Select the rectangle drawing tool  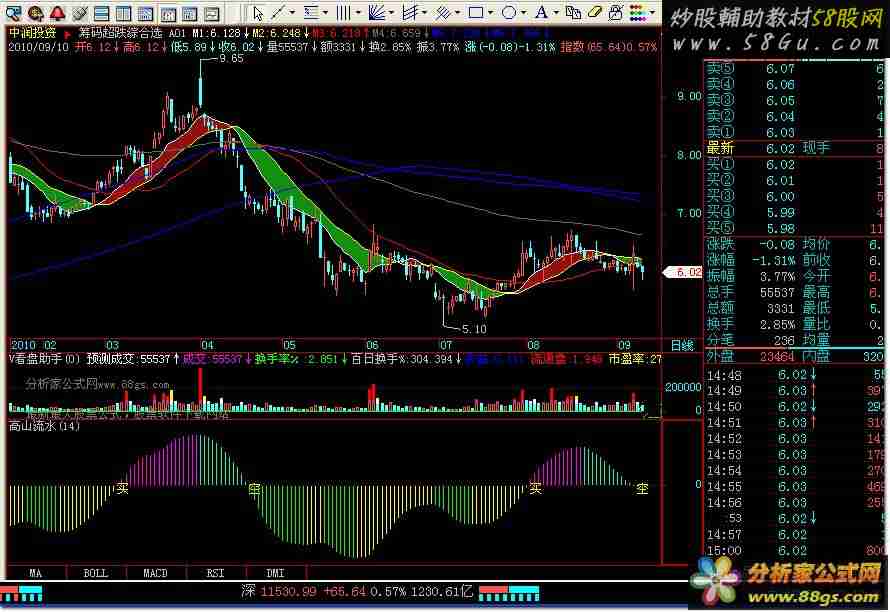click(x=475, y=13)
